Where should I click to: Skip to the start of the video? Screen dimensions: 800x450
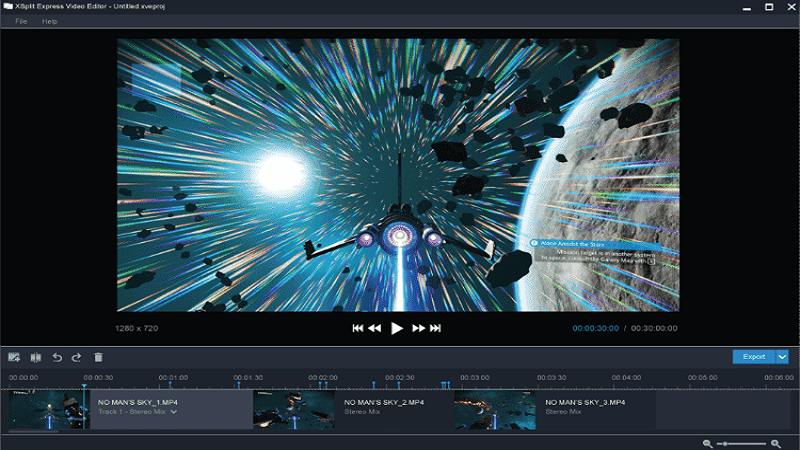click(357, 328)
